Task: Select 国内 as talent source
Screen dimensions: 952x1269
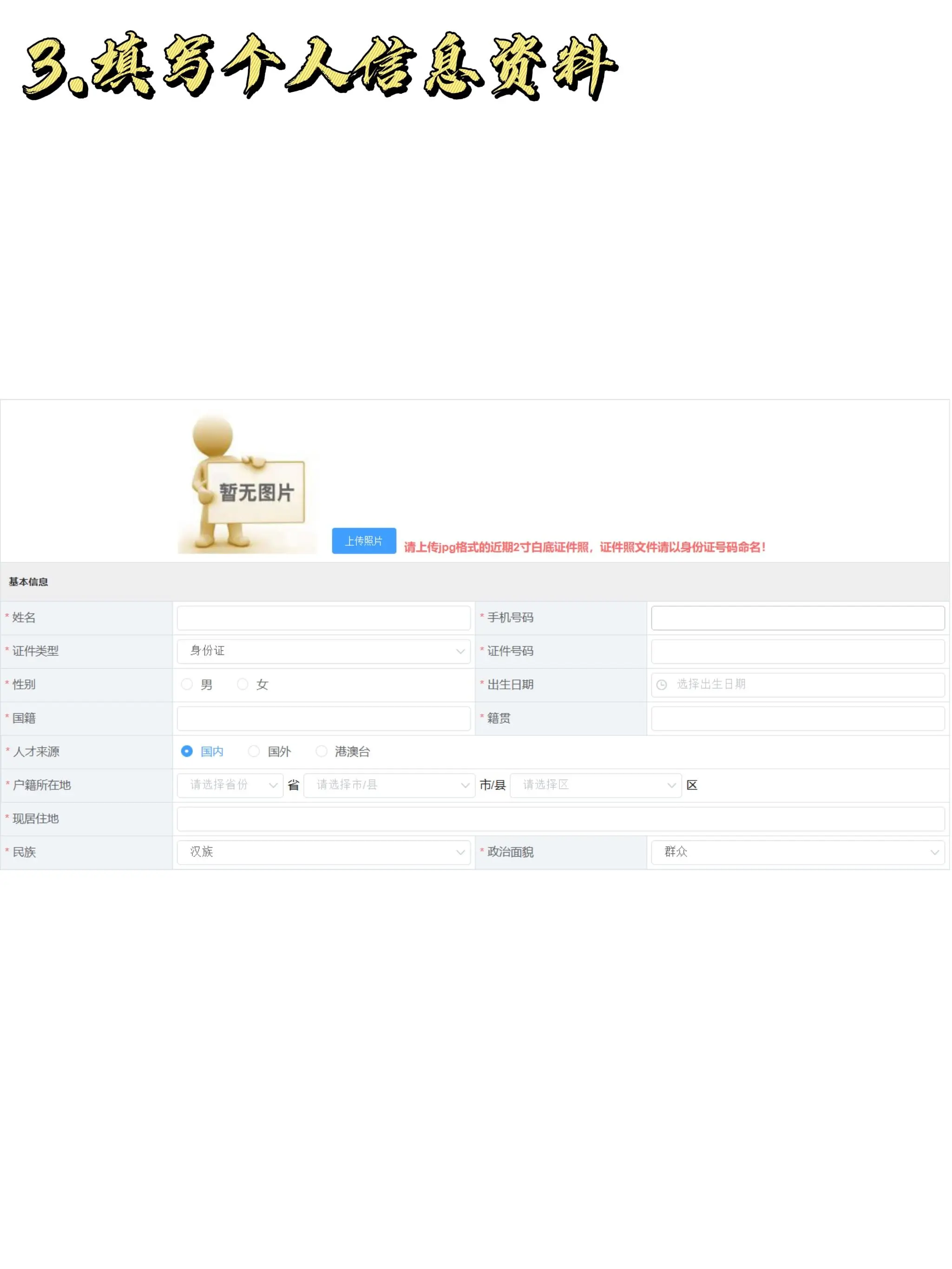Action: point(187,752)
